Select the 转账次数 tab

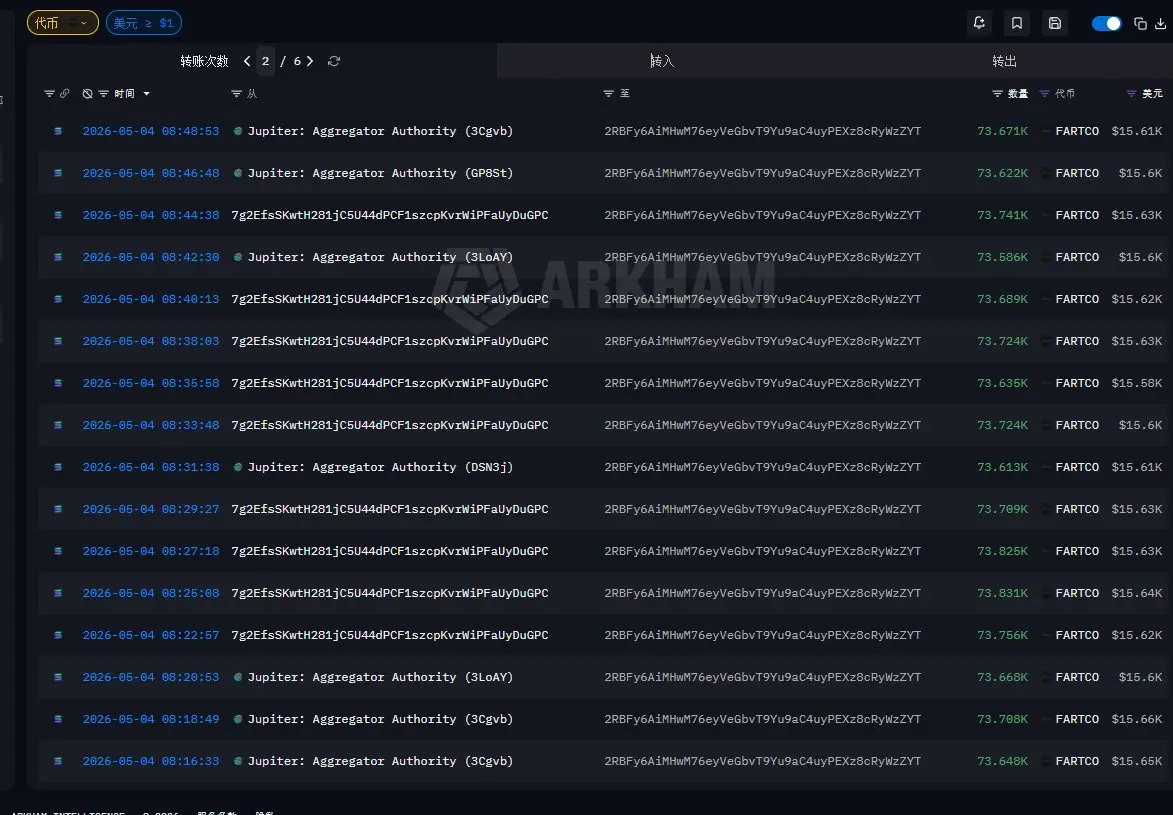click(x=204, y=61)
